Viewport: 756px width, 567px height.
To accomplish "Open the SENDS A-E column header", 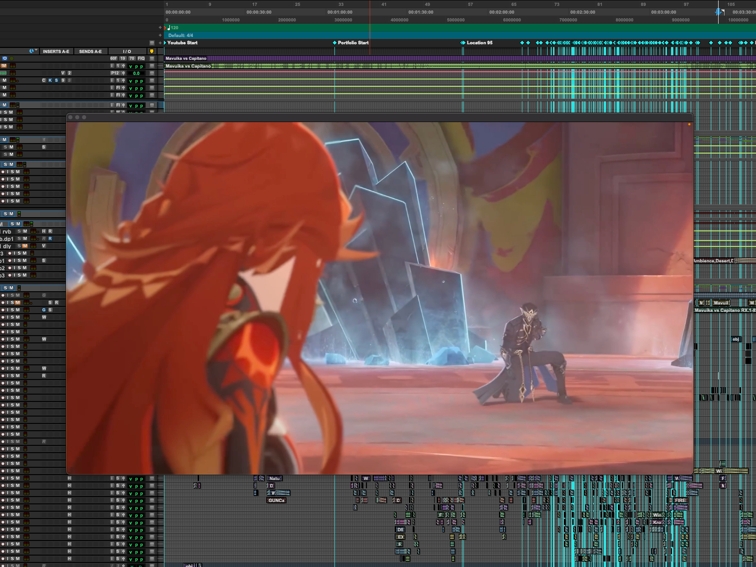I will click(91, 51).
